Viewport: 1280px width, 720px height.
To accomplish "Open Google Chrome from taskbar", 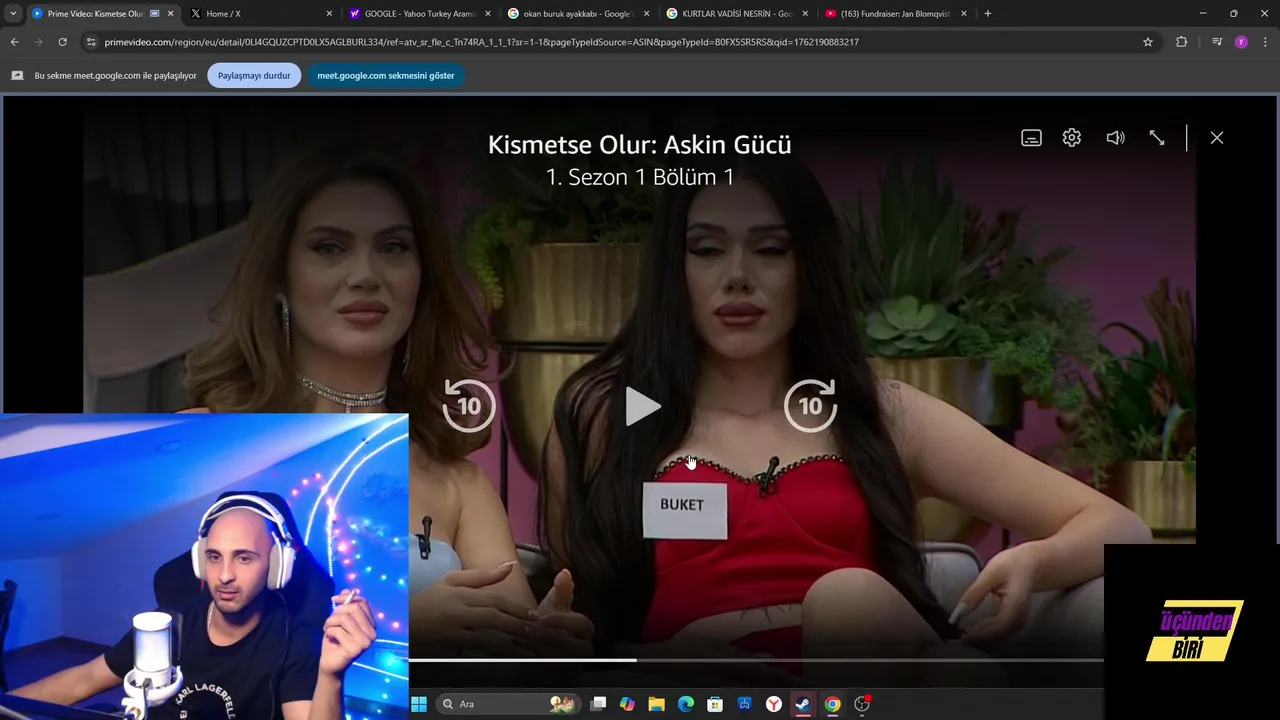I will pyautogui.click(x=832, y=704).
